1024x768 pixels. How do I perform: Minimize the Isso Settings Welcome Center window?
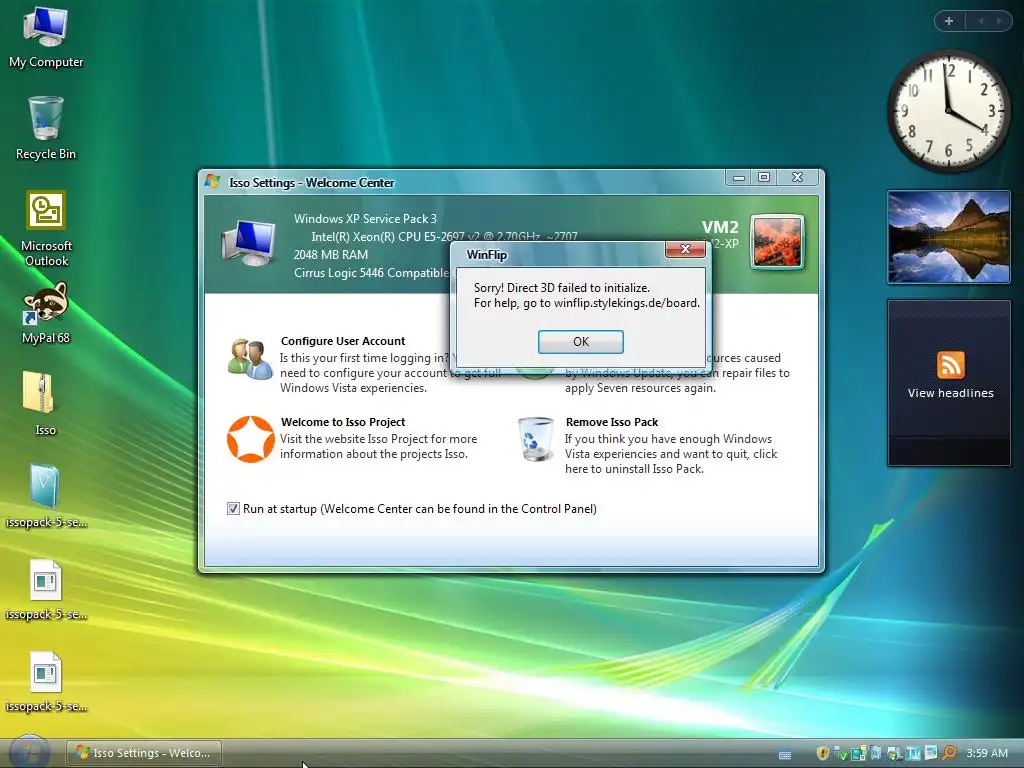[x=739, y=177]
